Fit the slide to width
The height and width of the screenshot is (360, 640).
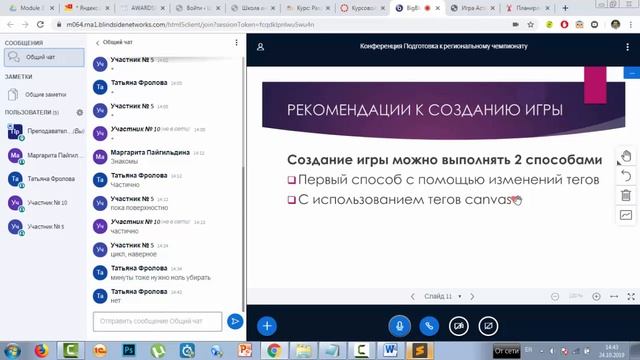tap(614, 297)
